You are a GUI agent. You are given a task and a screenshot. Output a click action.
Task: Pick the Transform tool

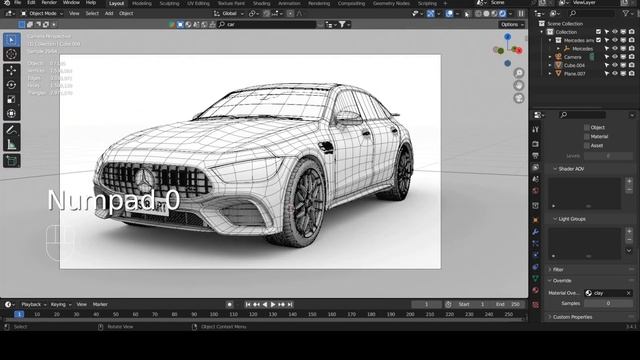click(11, 113)
